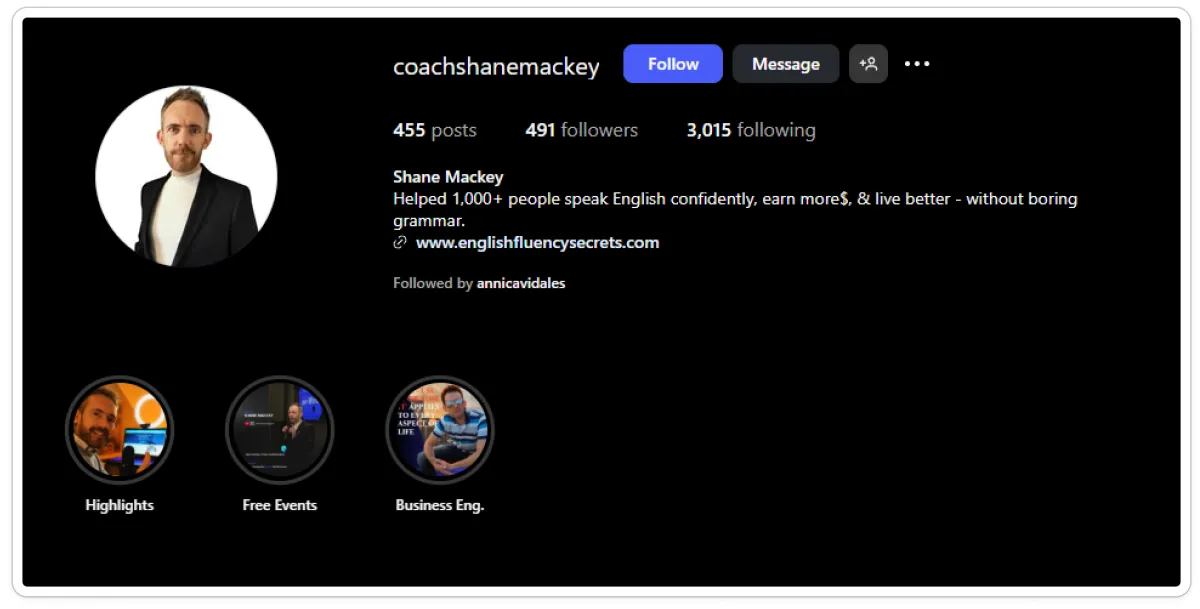Click the Highlights text label
The width and height of the screenshot is (1200, 609).
click(119, 505)
